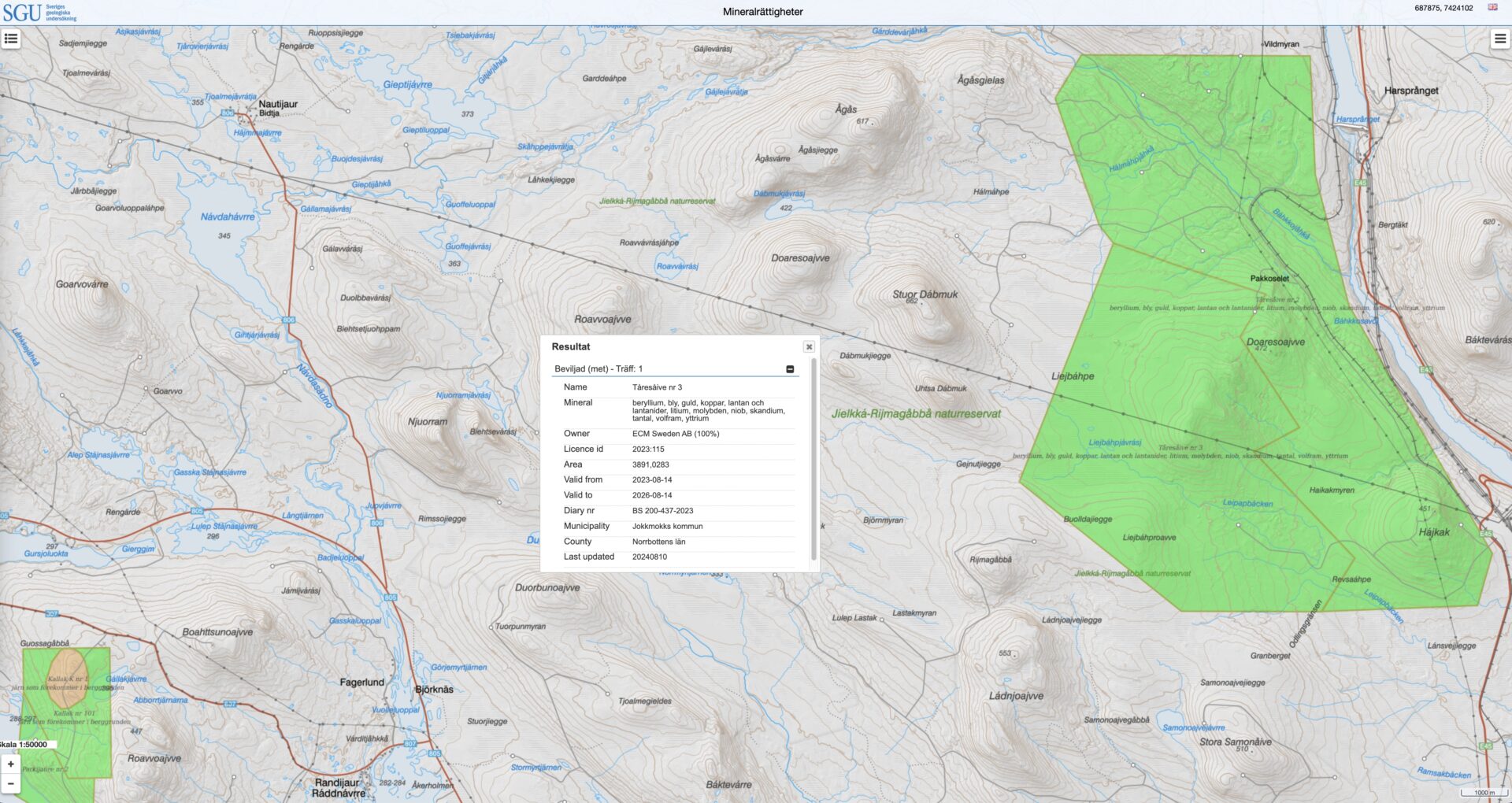Select owner value 'ECM Sweden AB (100%)'

coord(676,434)
